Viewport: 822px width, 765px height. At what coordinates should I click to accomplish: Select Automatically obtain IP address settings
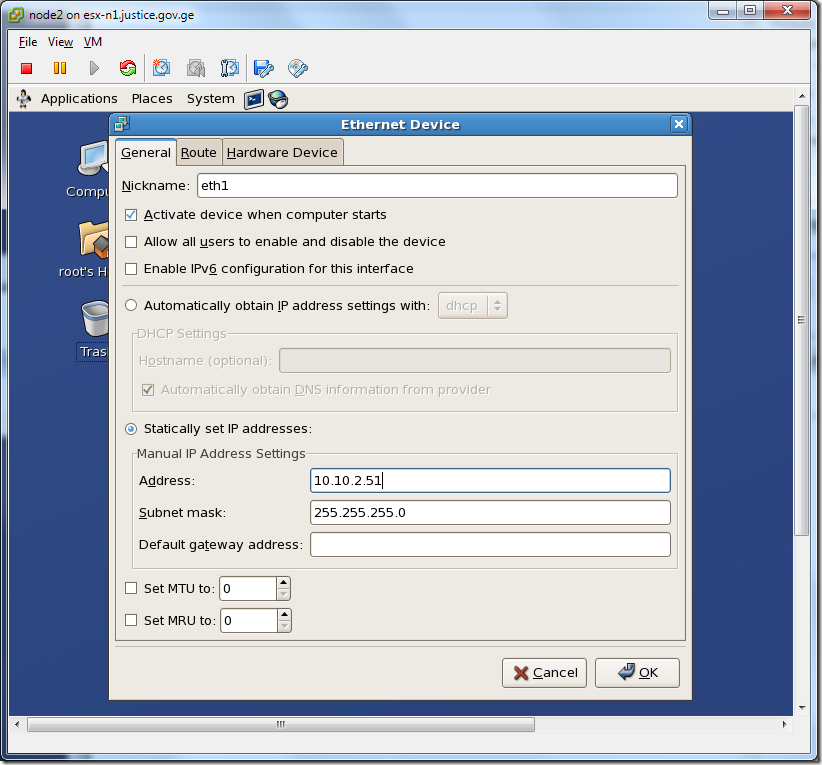[x=131, y=305]
